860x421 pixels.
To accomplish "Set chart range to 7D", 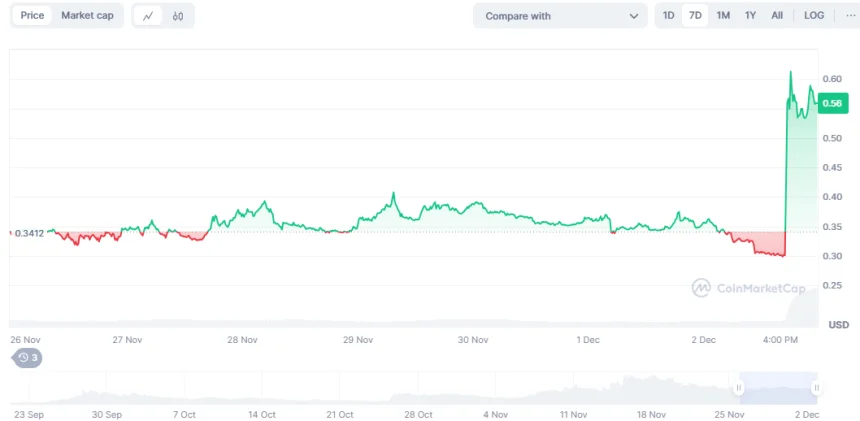I will point(695,16).
